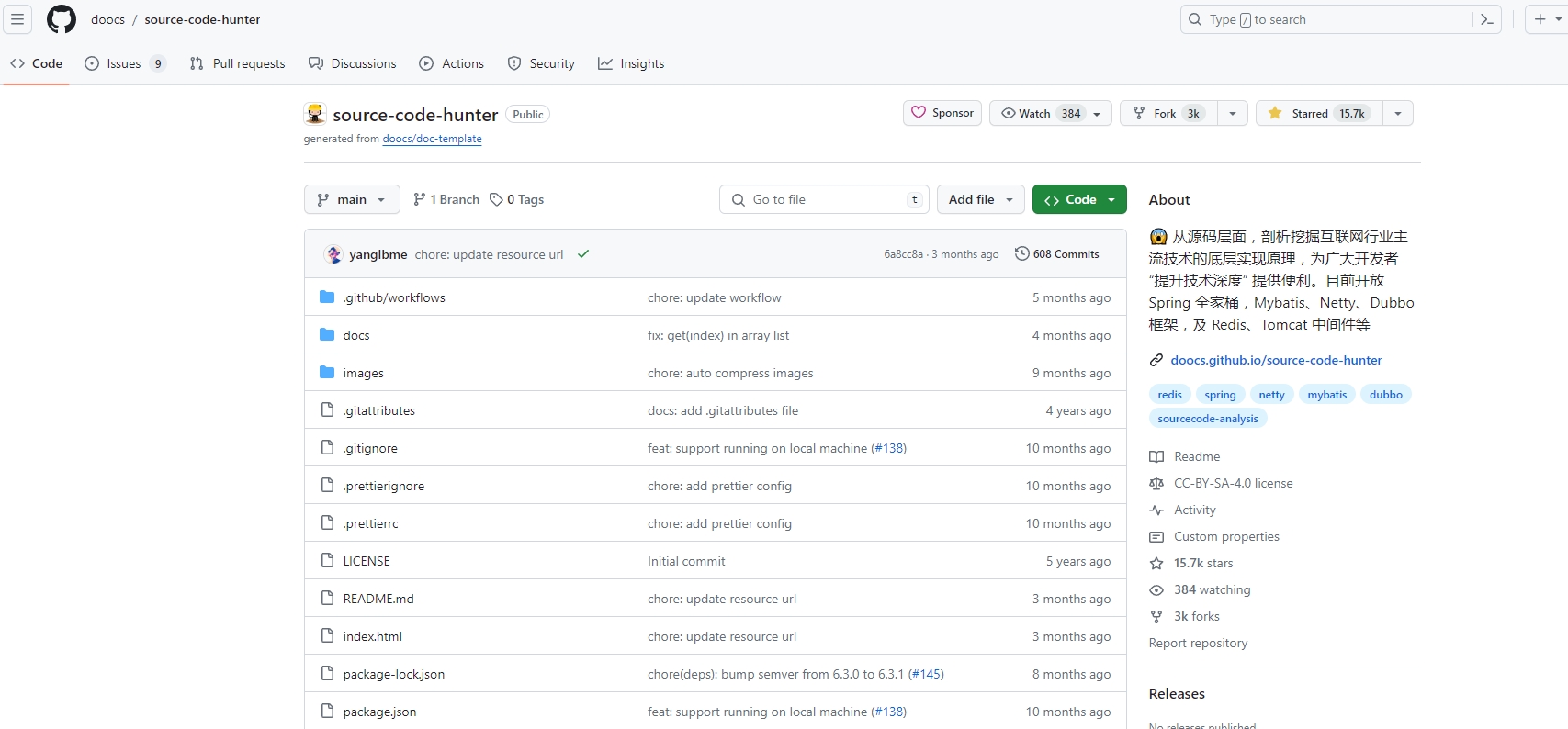The width and height of the screenshot is (1568, 729).
Task: Toggle Starred for this repository
Action: click(1319, 113)
